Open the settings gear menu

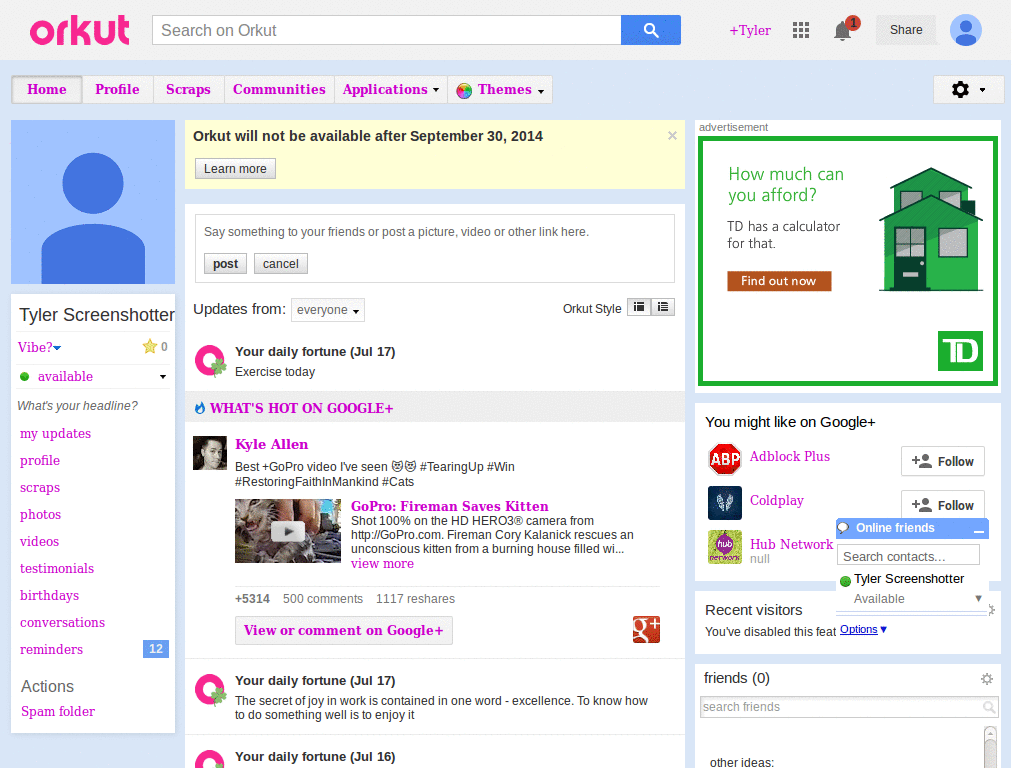[x=968, y=89]
